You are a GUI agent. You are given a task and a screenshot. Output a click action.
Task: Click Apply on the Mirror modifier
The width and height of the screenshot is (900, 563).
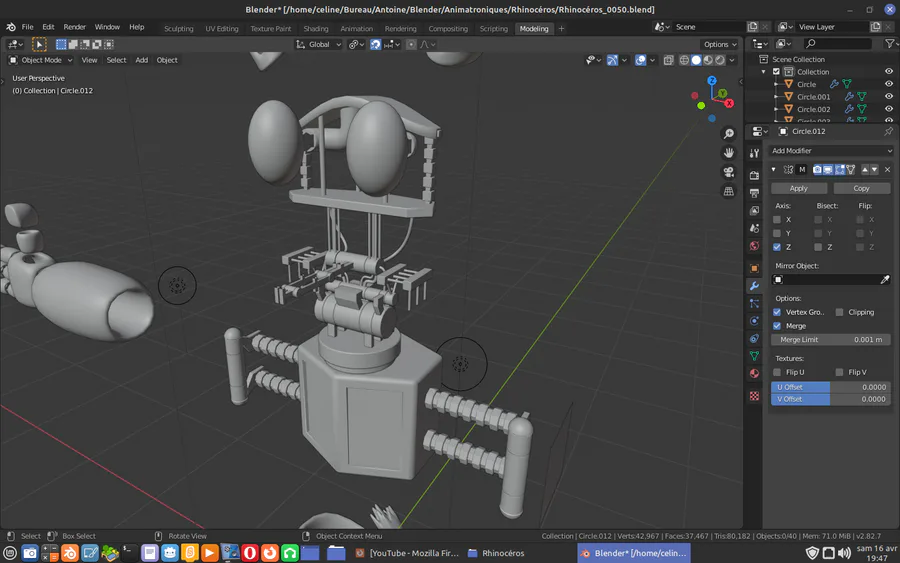[798, 188]
